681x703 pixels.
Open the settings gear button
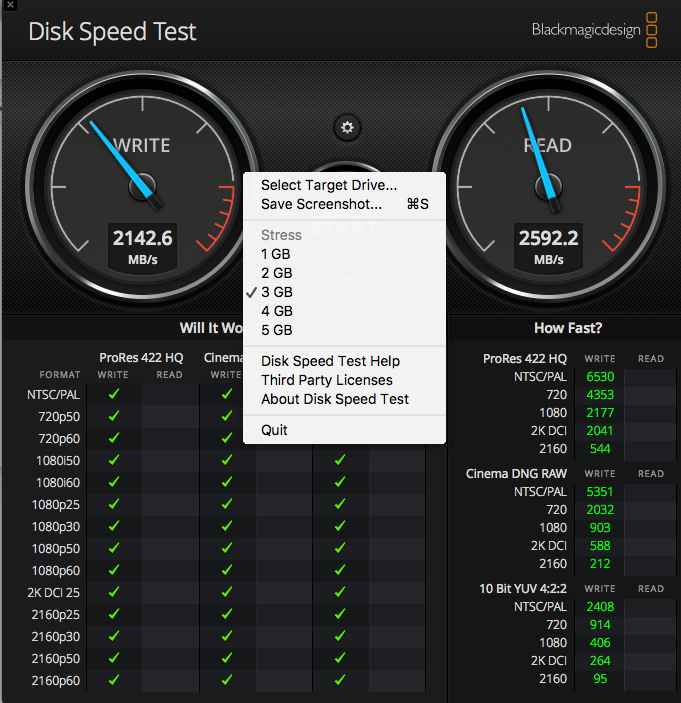pyautogui.click(x=347, y=128)
